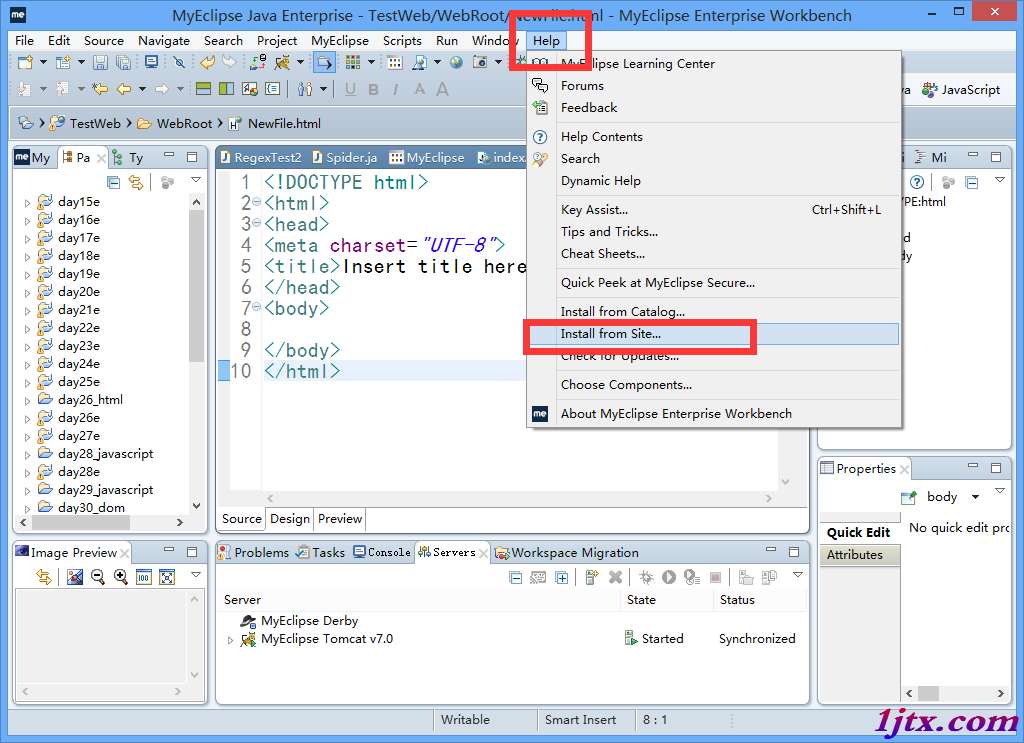Viewport: 1024px width, 743px height.
Task: Click the camera snapshot icon in toolbar
Action: tap(479, 62)
